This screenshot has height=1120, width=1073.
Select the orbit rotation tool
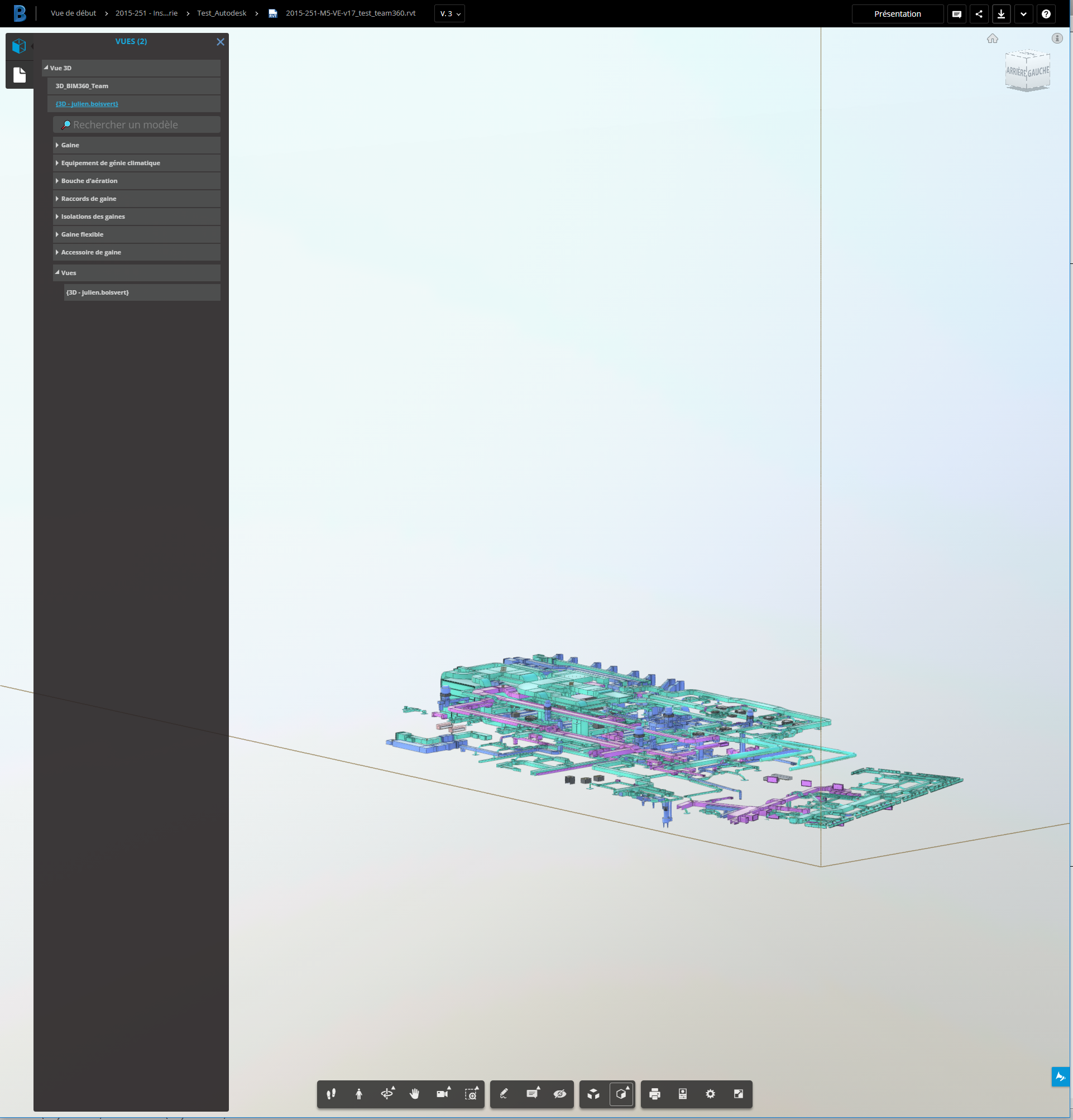point(387,1094)
